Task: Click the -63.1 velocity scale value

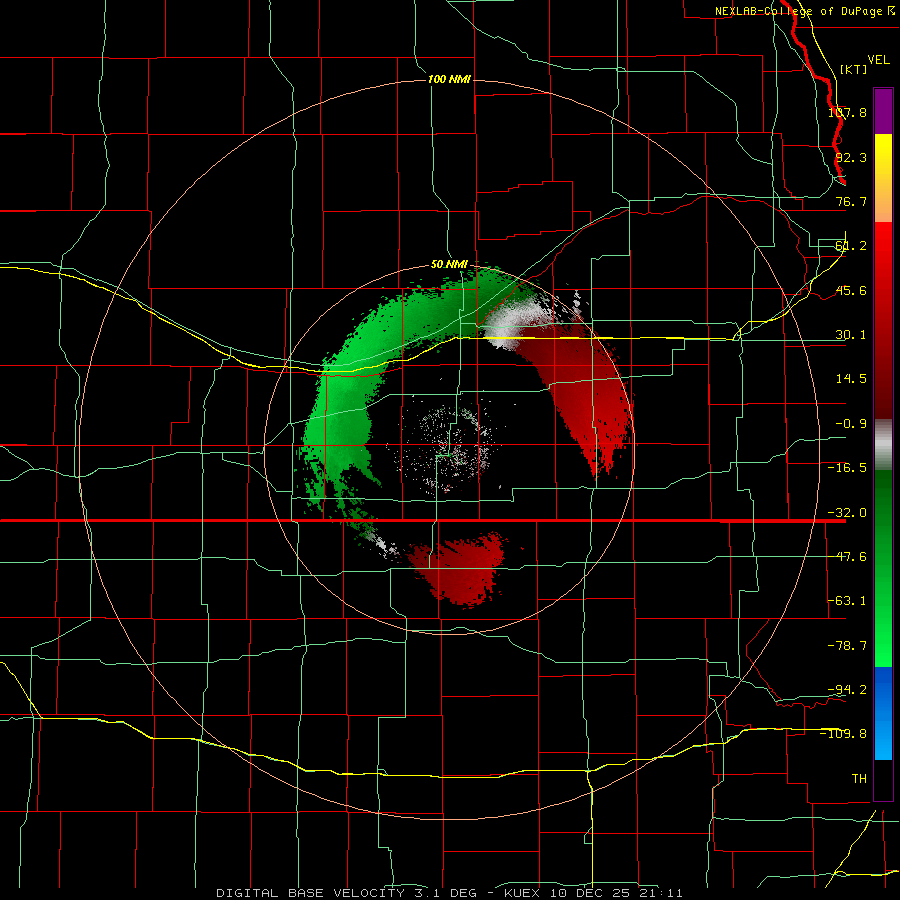Action: coord(847,601)
